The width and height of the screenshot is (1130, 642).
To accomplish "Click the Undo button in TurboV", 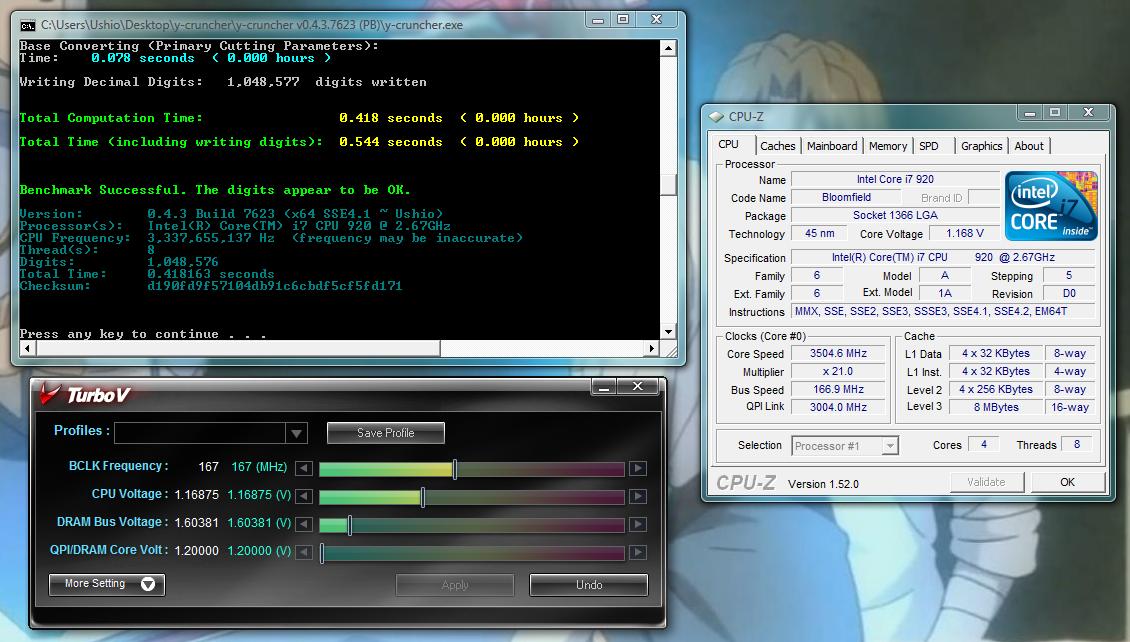I will pyautogui.click(x=588, y=585).
